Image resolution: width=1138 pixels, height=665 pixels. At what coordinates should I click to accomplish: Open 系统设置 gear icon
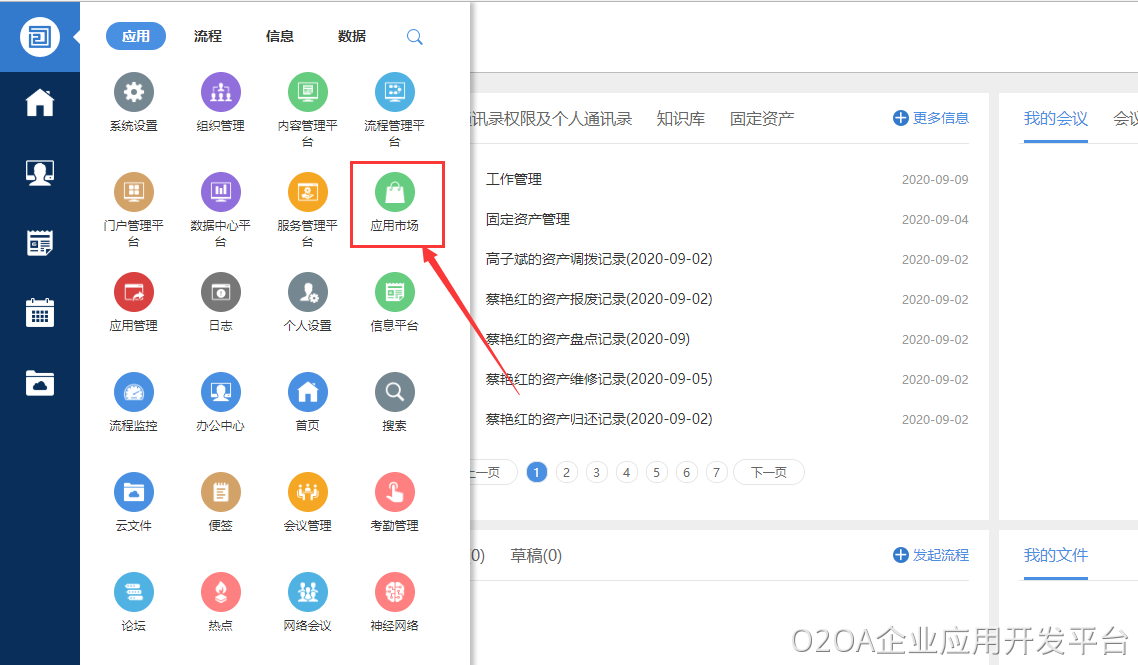pos(133,93)
